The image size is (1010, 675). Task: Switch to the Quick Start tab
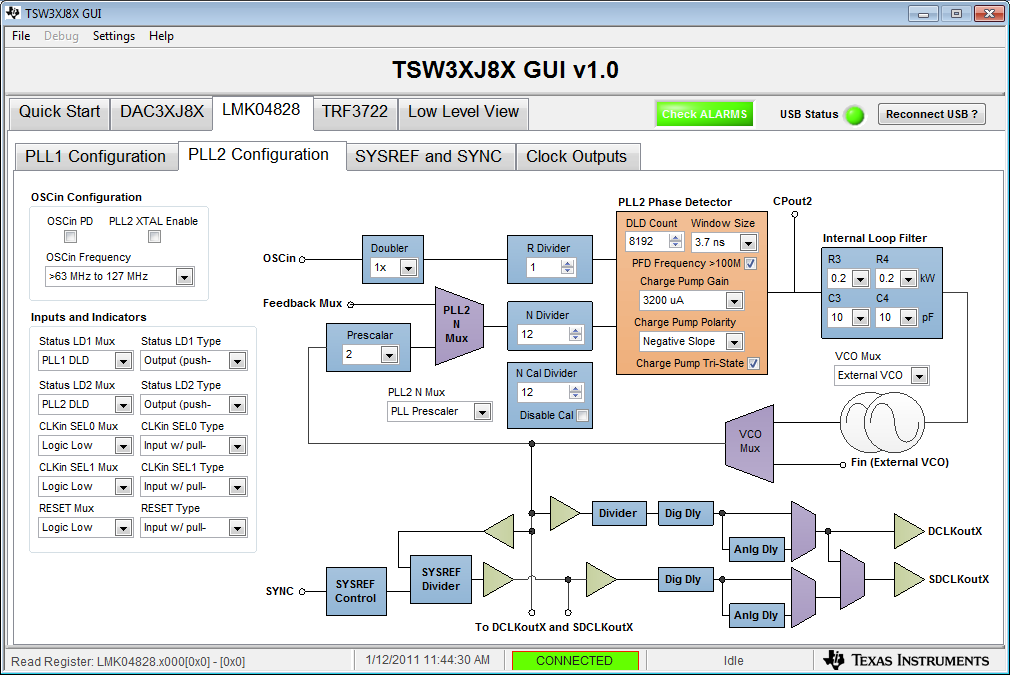click(59, 112)
